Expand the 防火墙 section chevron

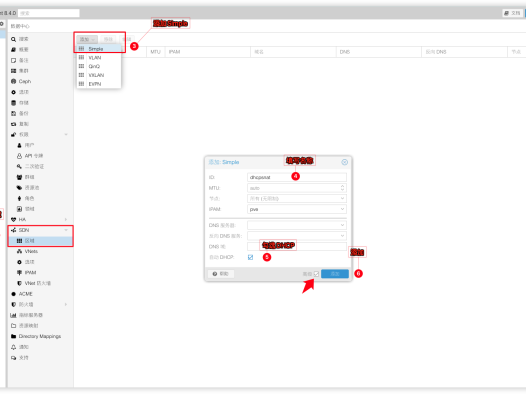pos(66,304)
